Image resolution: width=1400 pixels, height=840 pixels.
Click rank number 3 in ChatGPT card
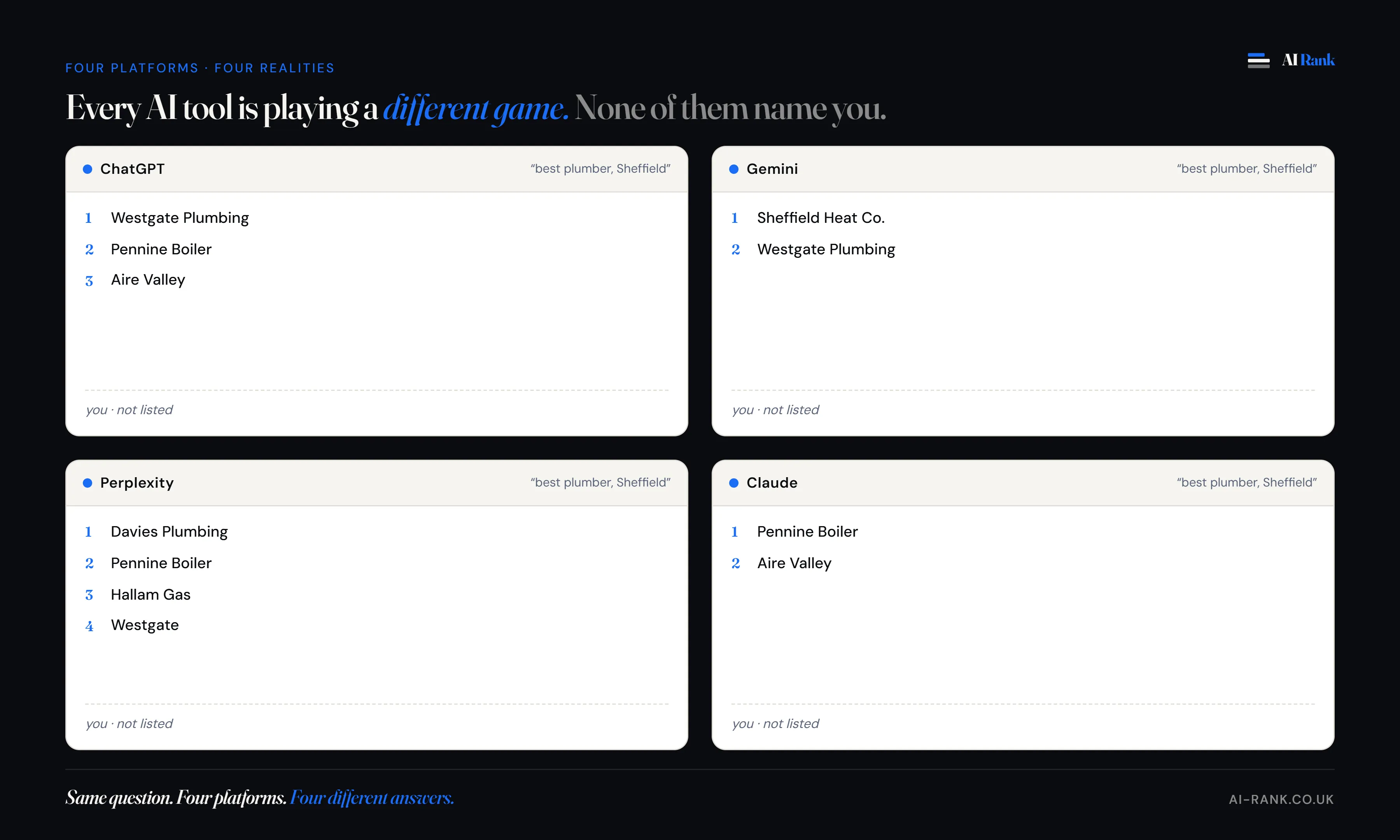pos(89,281)
